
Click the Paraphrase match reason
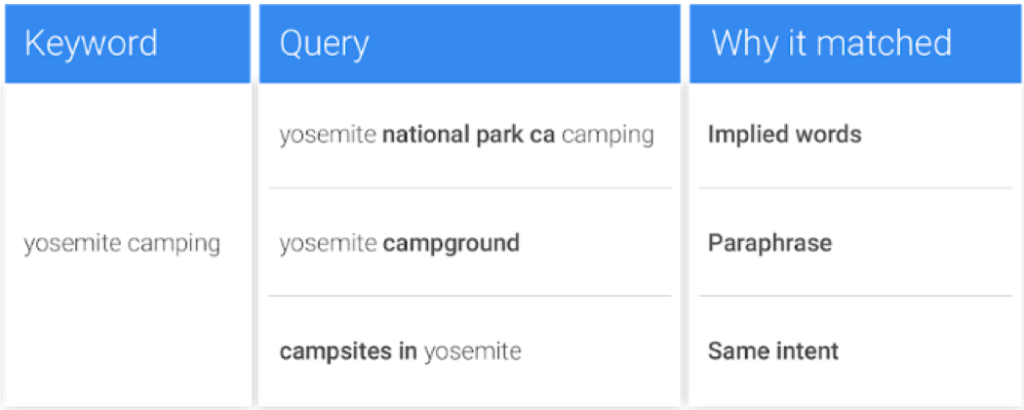click(770, 244)
